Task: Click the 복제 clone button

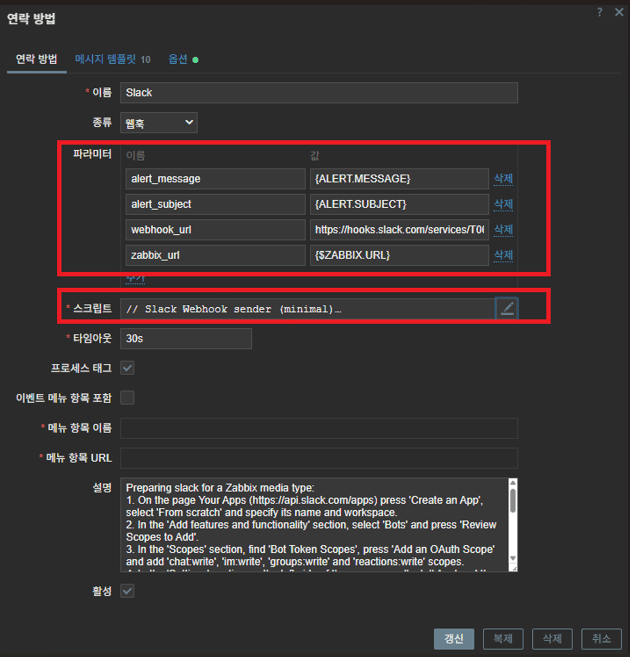Action: pyautogui.click(x=503, y=639)
